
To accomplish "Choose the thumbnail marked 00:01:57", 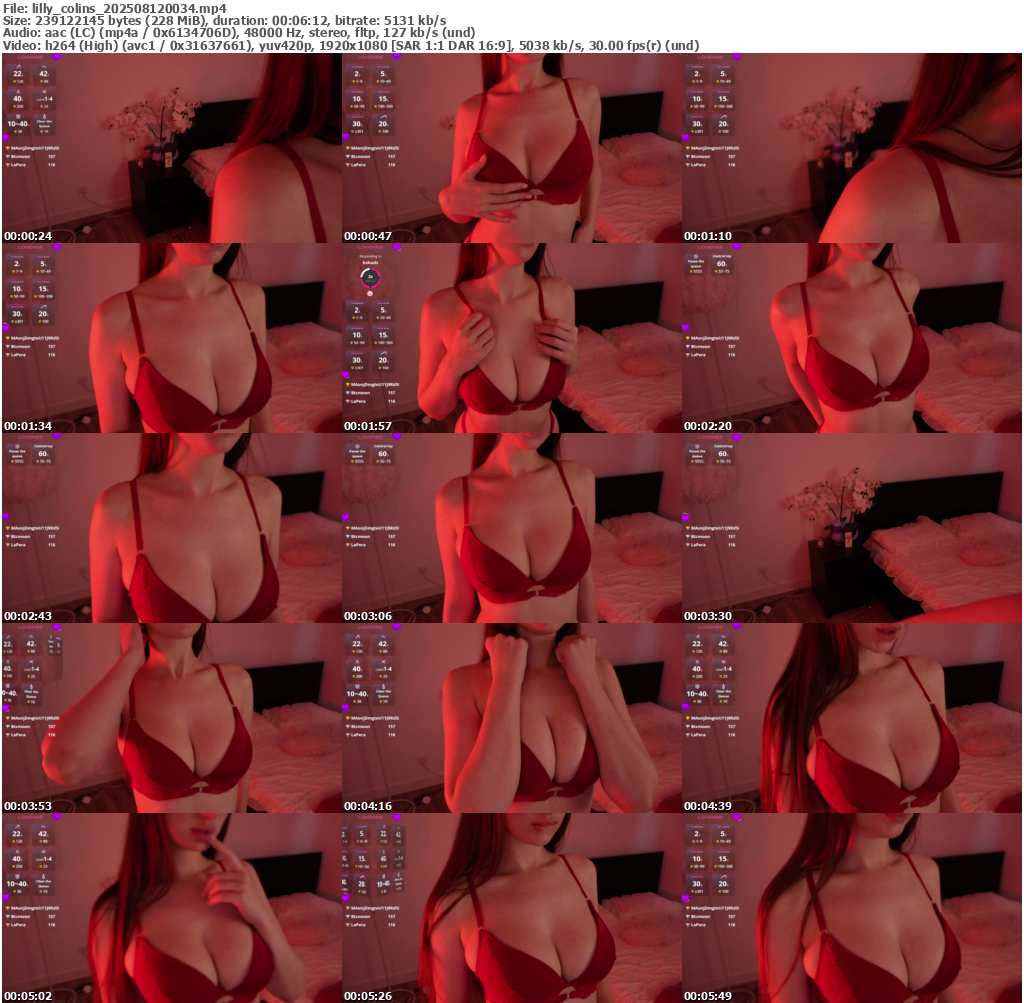I will [x=511, y=338].
